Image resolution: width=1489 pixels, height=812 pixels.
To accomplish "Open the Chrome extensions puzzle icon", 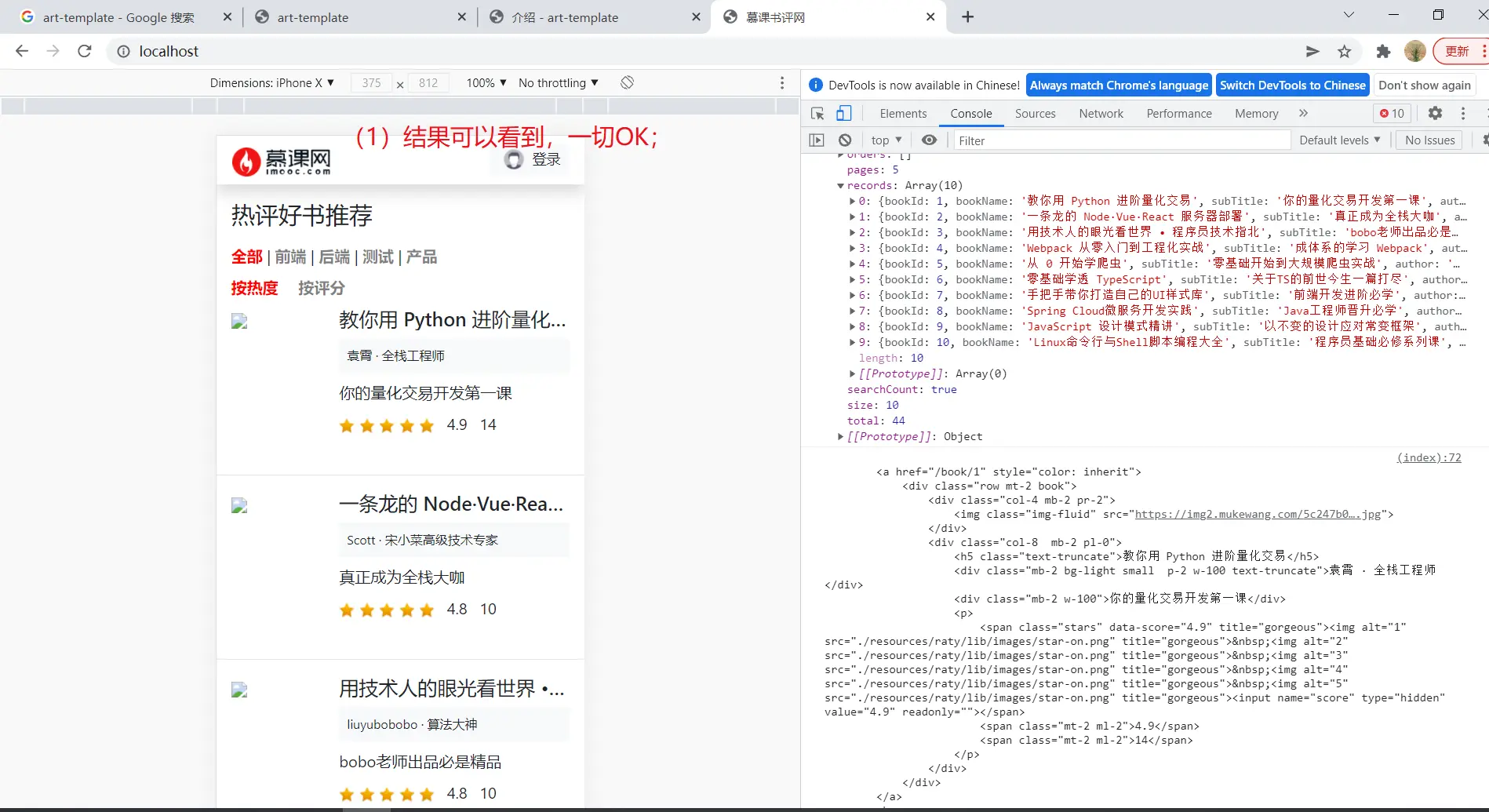I will tap(1383, 52).
